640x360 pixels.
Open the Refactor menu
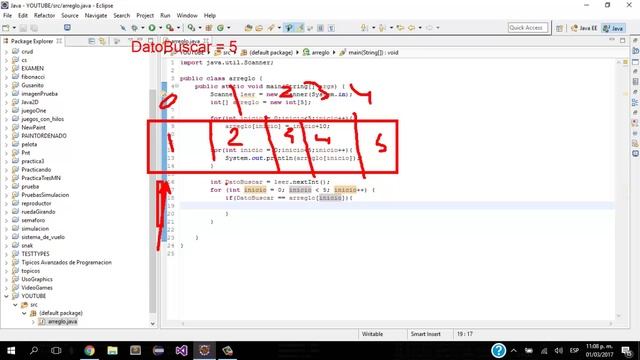tap(44, 16)
